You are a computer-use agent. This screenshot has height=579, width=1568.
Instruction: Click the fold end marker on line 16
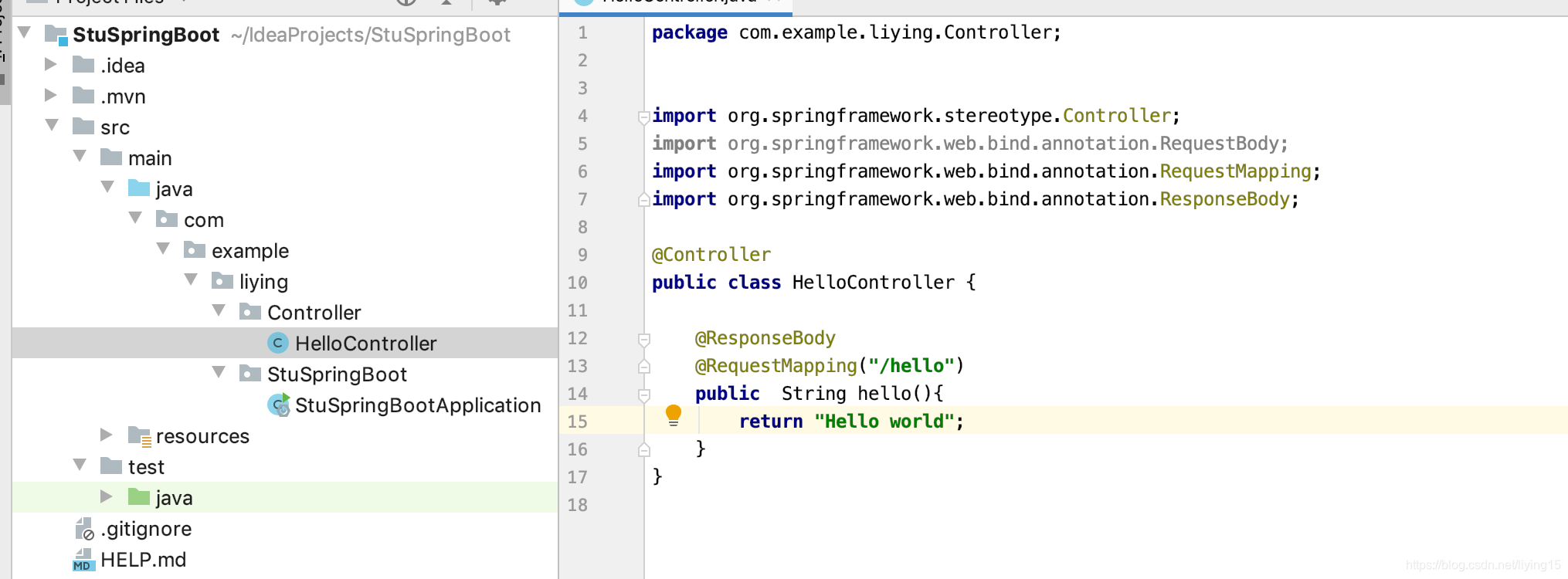coord(644,450)
